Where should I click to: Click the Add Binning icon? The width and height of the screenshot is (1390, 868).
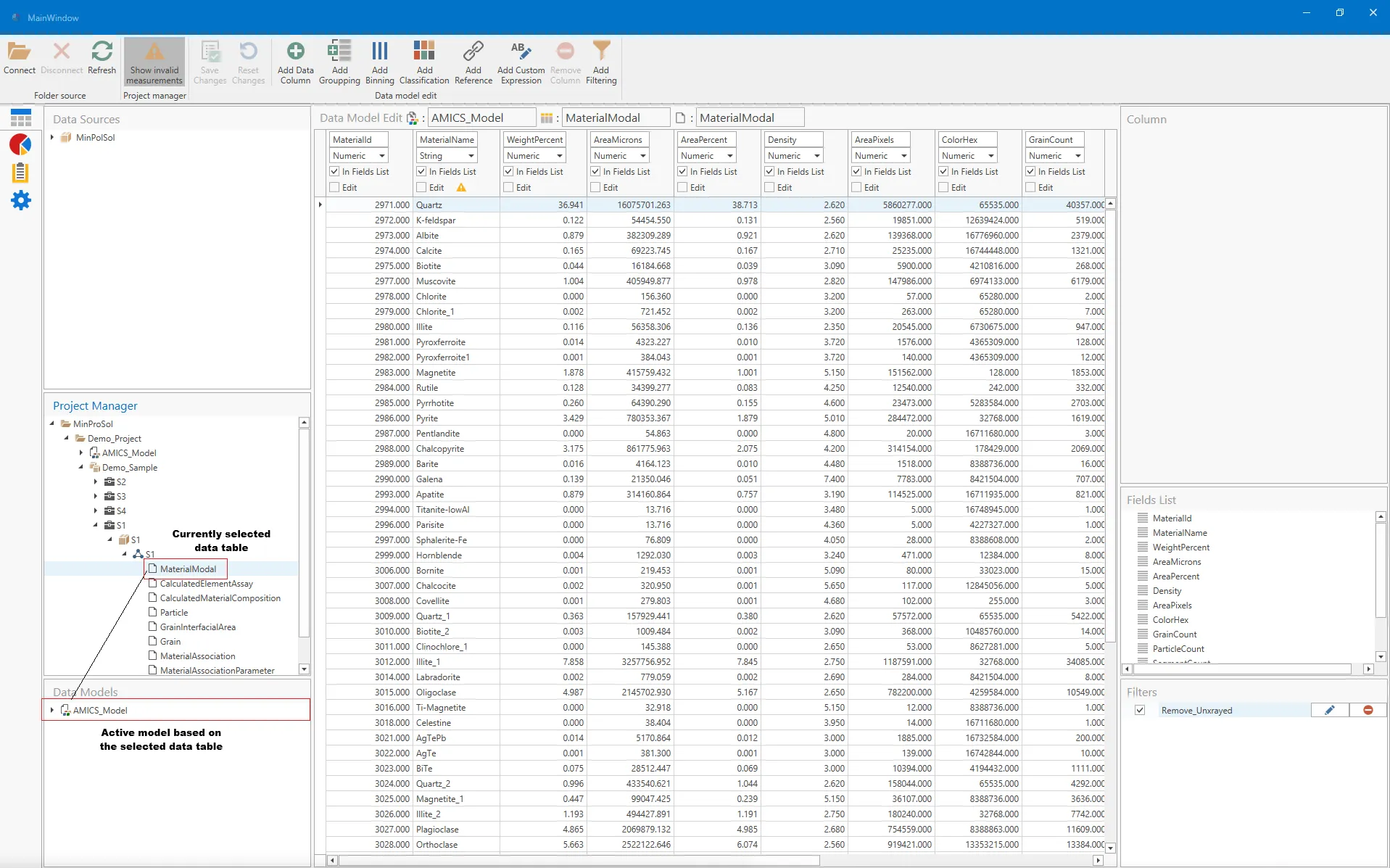click(x=380, y=51)
